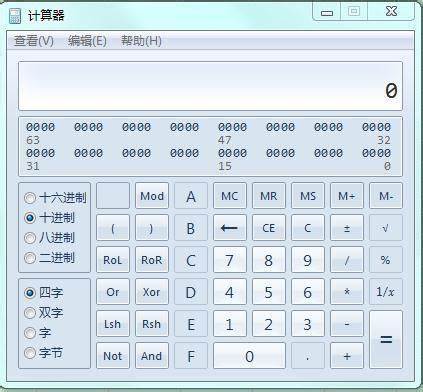Screen dimensions: 423x392
Task: Click the percent button
Action: [386, 260]
